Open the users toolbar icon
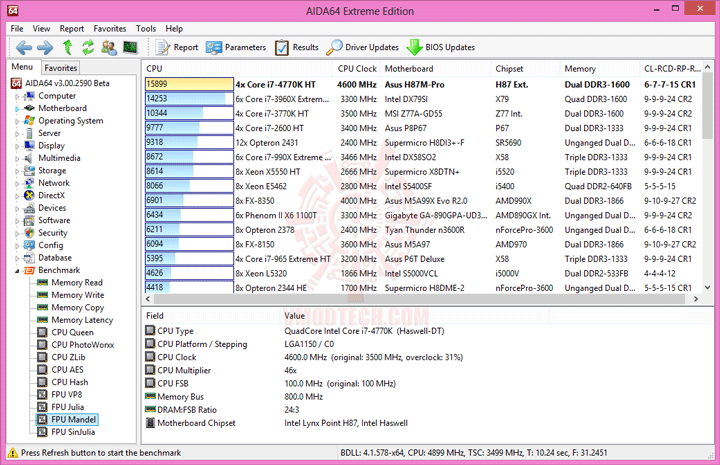This screenshot has width=720, height=465. (109, 47)
